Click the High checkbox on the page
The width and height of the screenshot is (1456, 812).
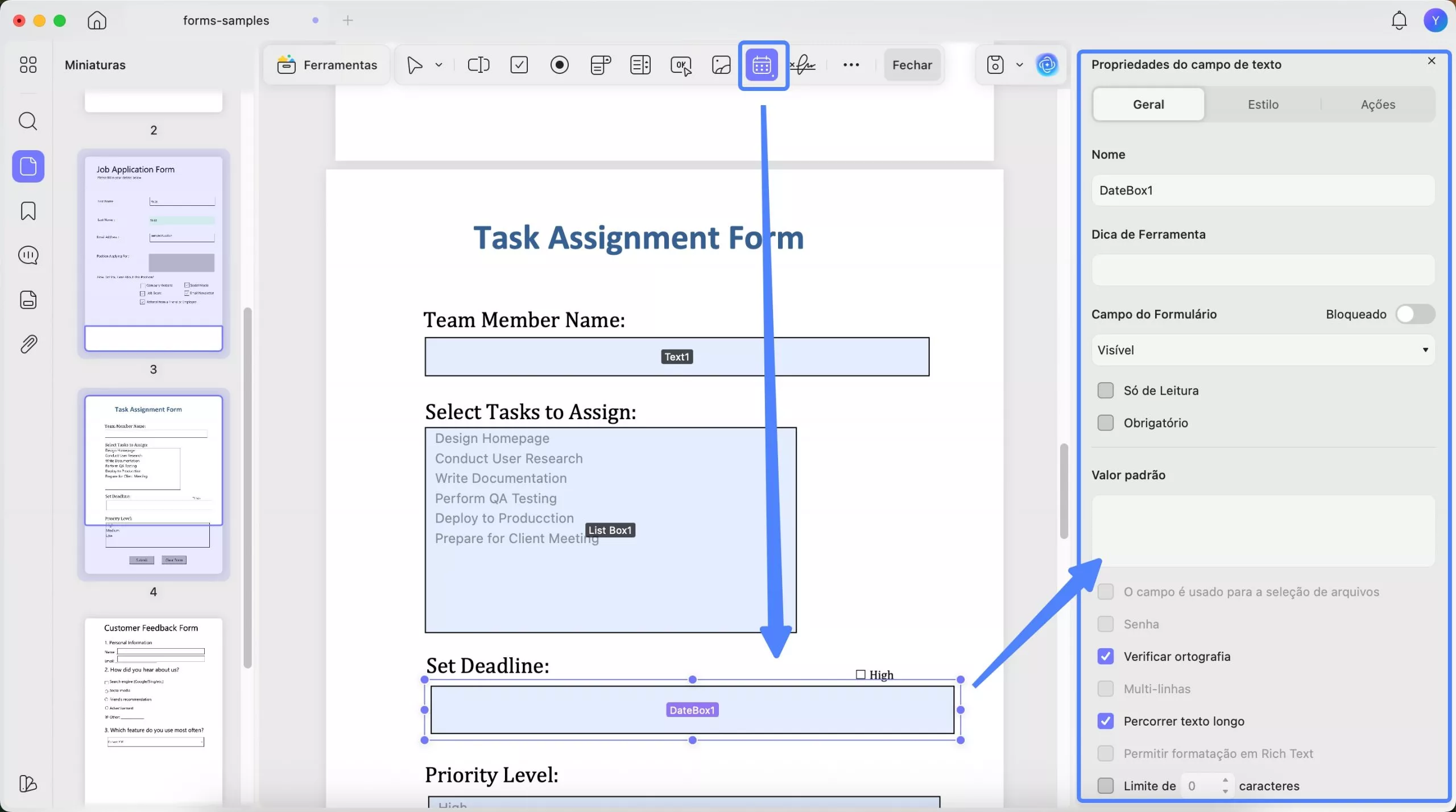[x=861, y=674]
